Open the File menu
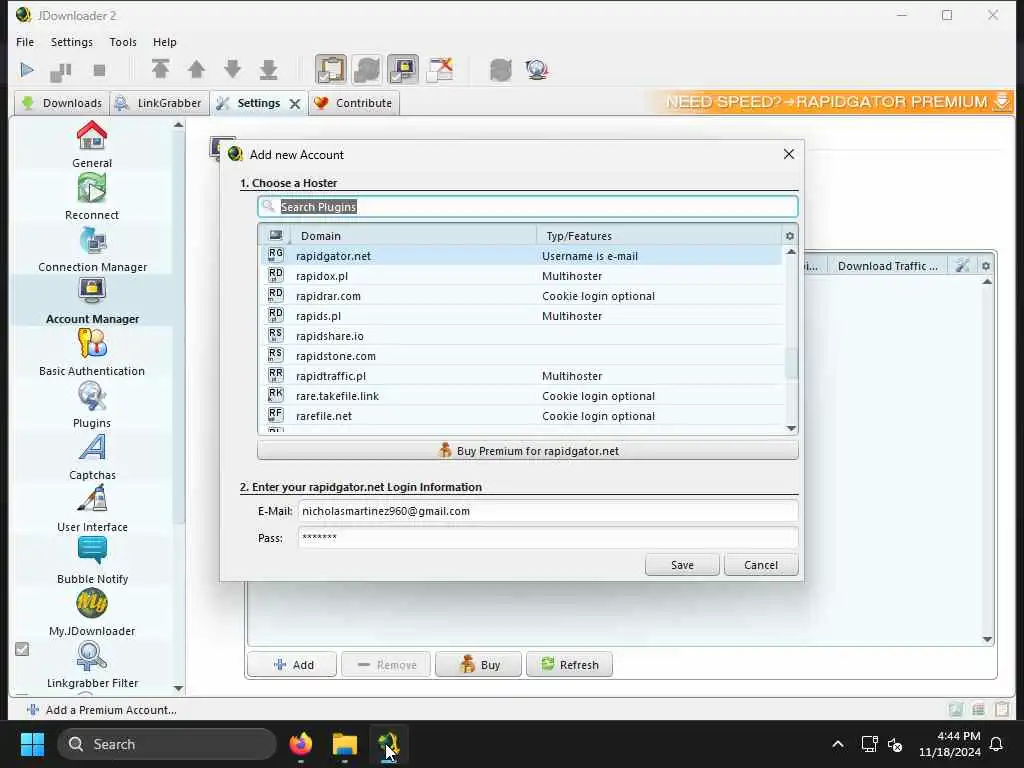The height and width of the screenshot is (768, 1024). click(x=25, y=42)
